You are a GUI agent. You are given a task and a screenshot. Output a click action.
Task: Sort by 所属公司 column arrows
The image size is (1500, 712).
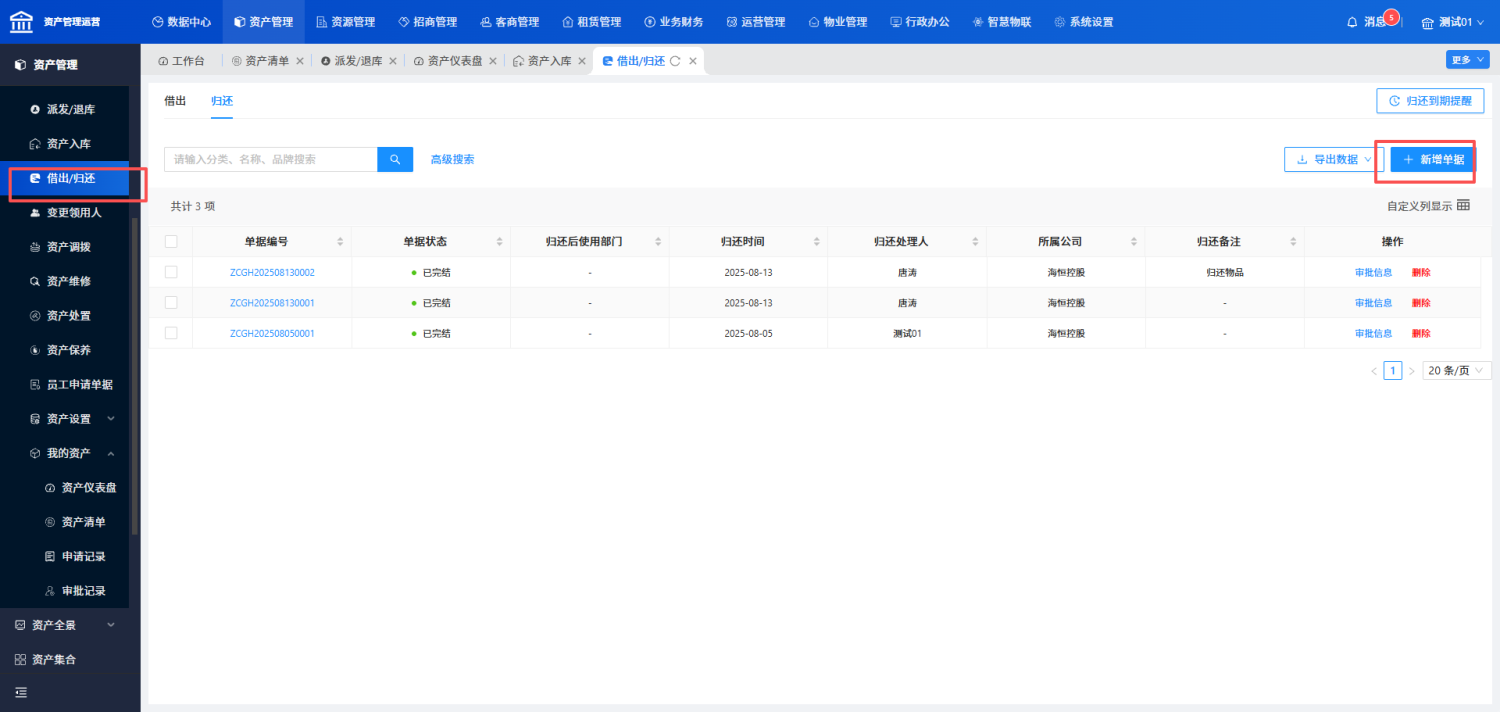1134,242
